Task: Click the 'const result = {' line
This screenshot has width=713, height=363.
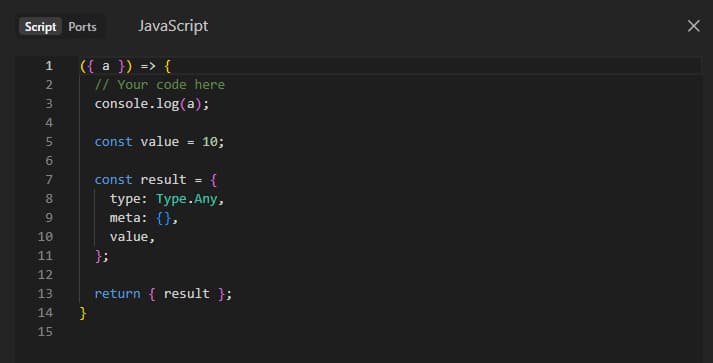Action: (156, 180)
